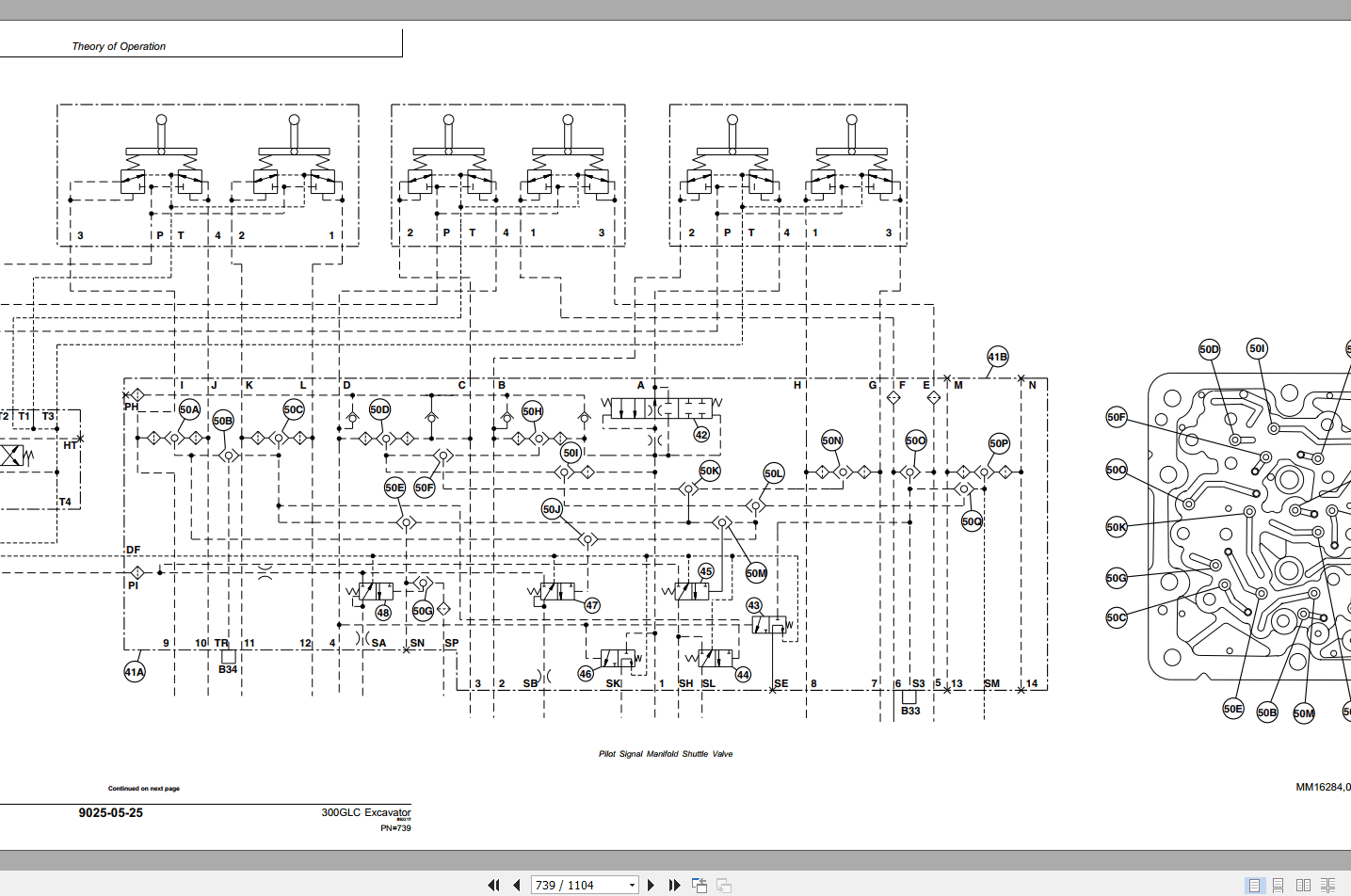Screen dimensions: 1351x896
Task: Jump to the first page
Action: pyautogui.click(x=493, y=885)
